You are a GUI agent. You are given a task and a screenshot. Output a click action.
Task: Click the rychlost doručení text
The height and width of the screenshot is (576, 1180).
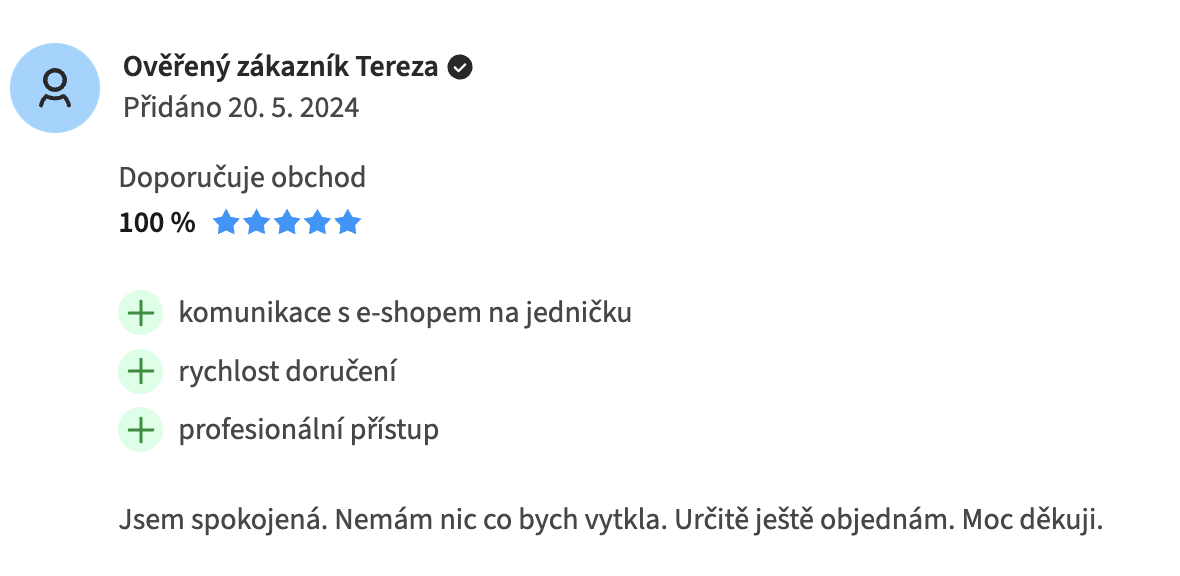pos(287,372)
